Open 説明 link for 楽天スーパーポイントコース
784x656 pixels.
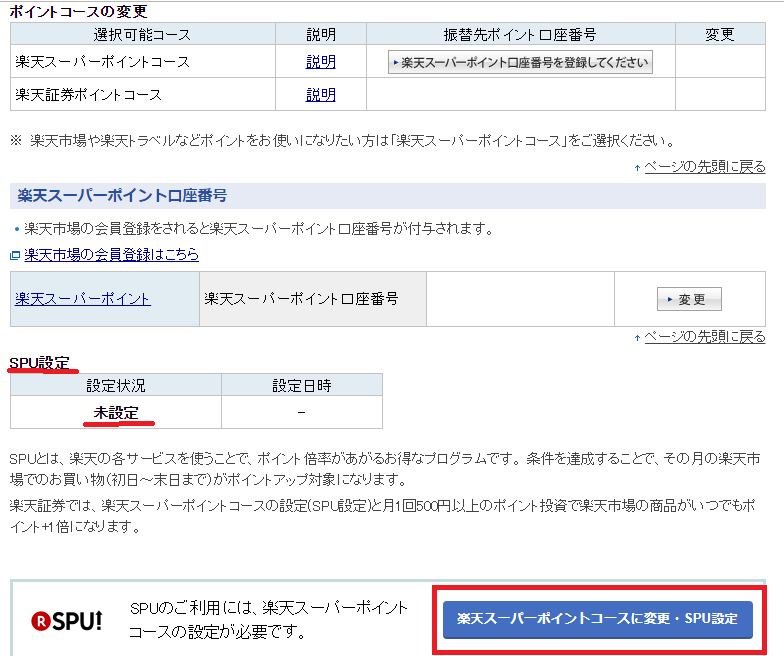click(x=320, y=62)
